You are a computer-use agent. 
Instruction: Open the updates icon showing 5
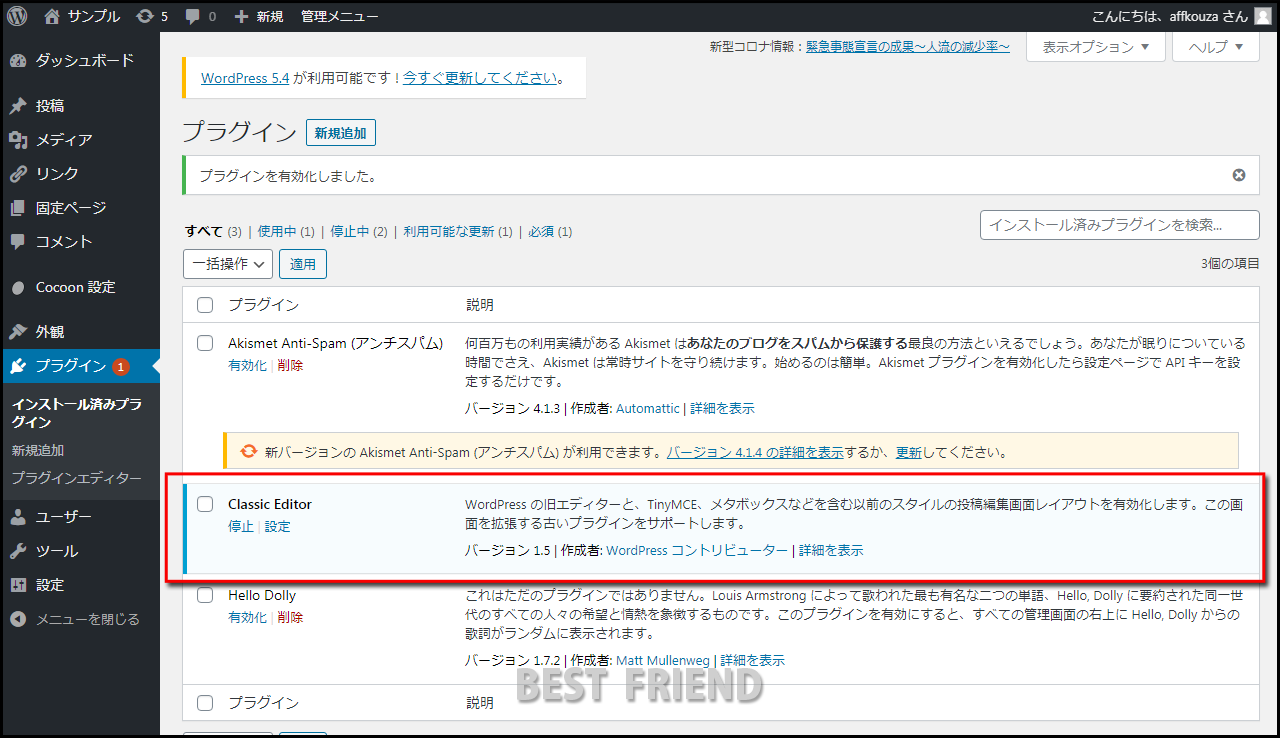click(146, 16)
